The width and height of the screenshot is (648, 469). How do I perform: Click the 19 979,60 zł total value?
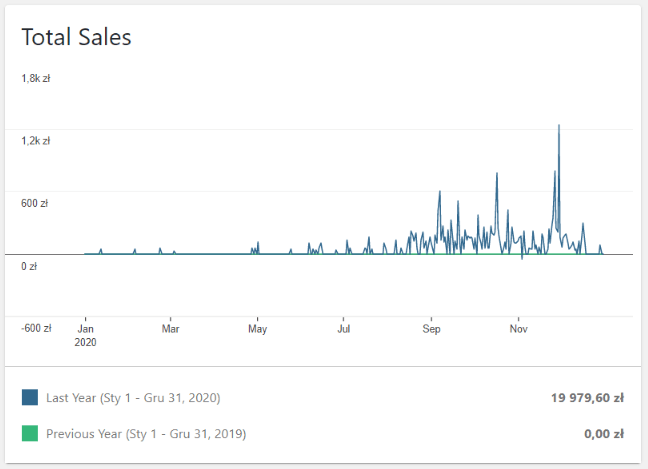click(587, 398)
